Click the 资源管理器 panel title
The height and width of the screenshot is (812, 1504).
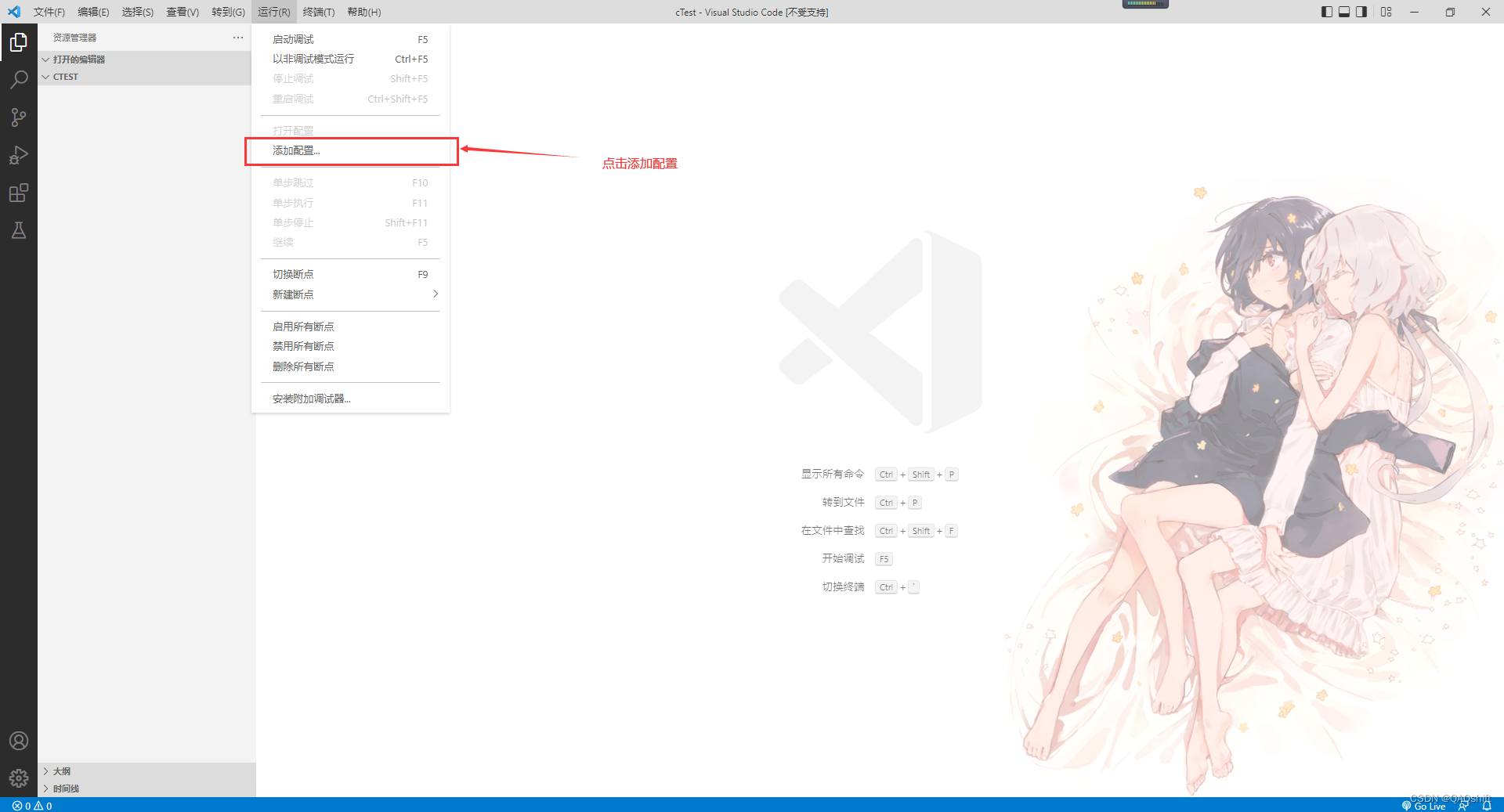(74, 38)
